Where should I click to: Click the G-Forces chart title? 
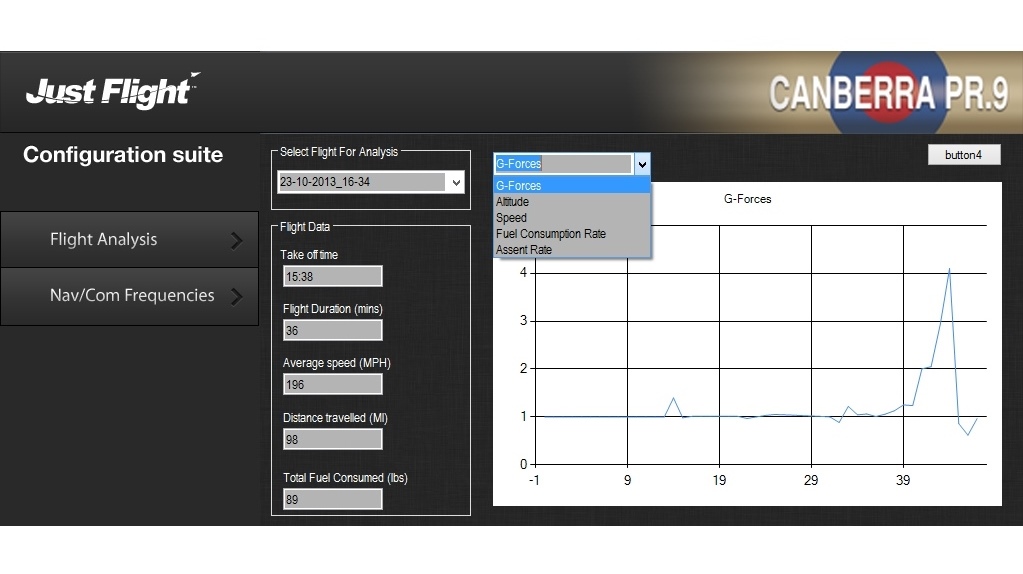click(x=748, y=199)
